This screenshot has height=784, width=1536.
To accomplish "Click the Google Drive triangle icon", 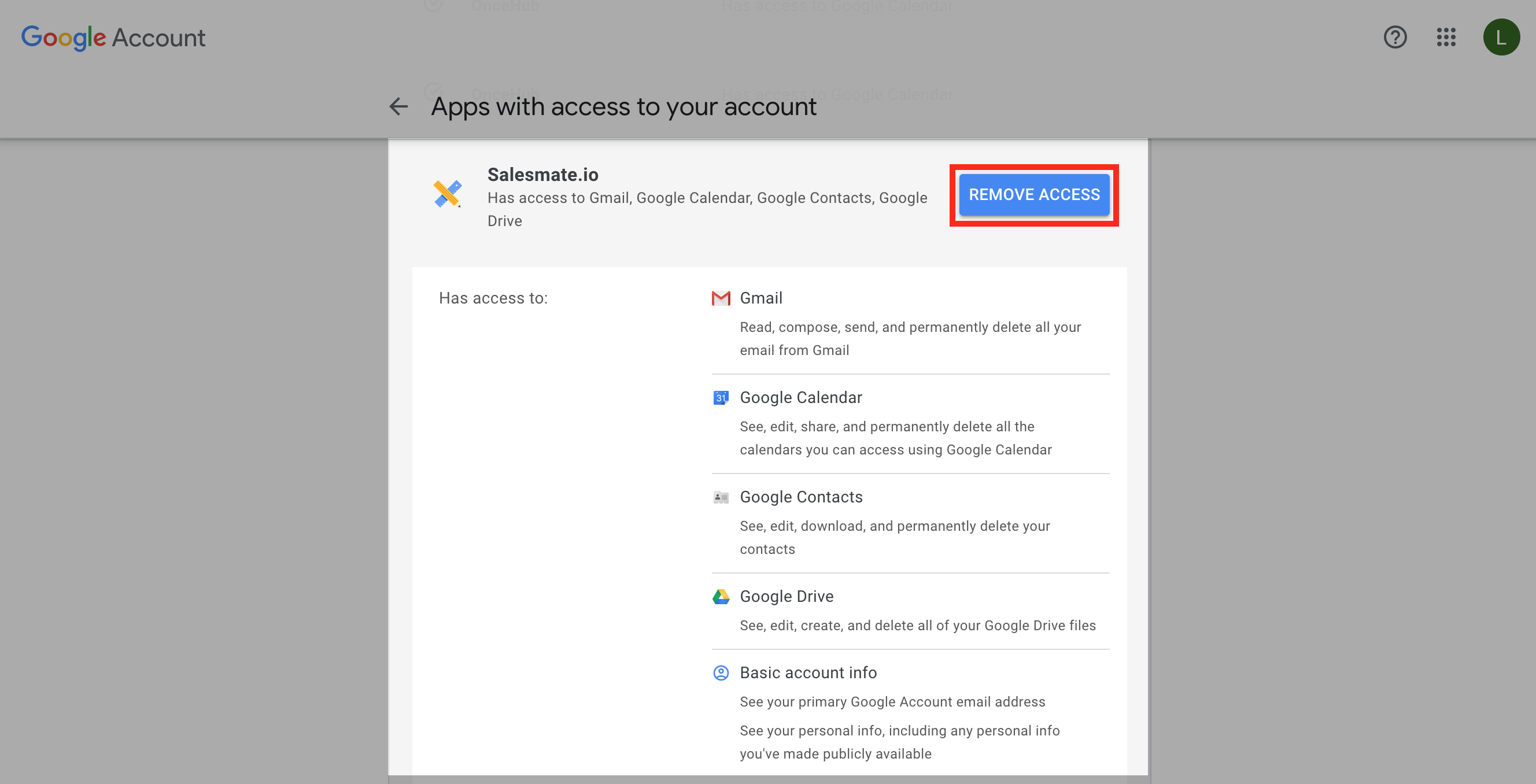I will tap(721, 596).
